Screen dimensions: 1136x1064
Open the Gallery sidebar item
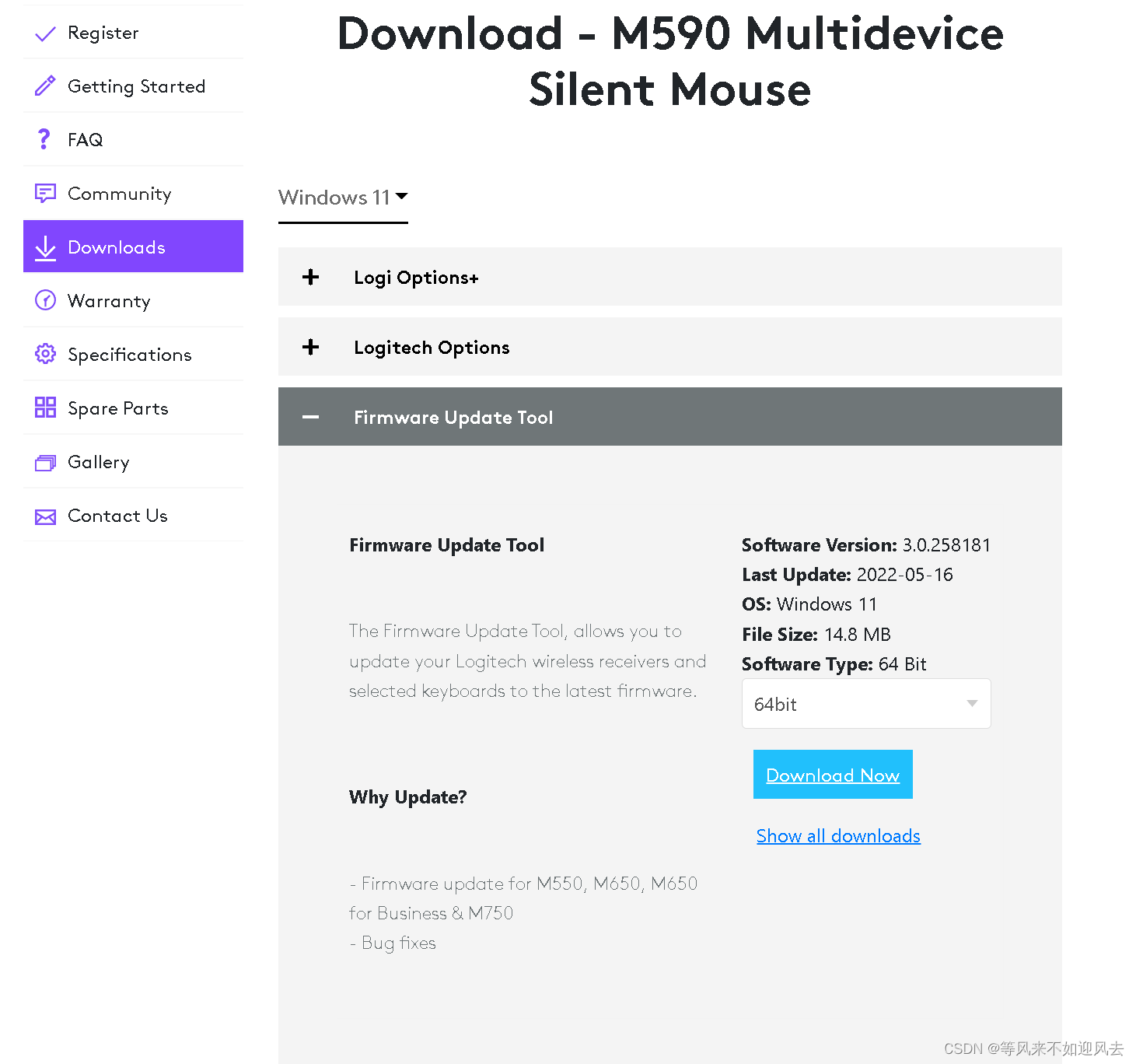click(x=133, y=462)
